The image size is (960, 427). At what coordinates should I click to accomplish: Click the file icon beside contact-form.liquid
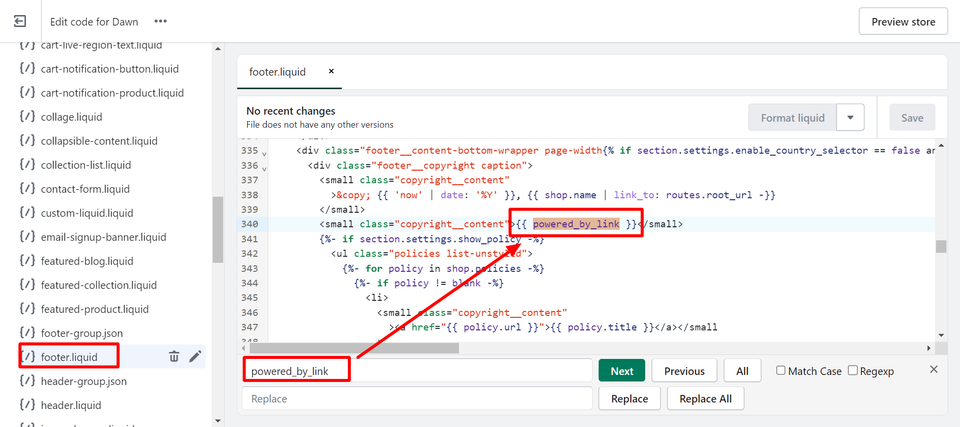coord(27,188)
